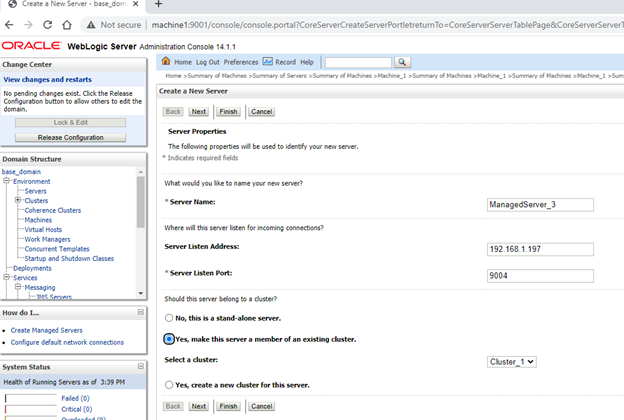Open Machines in Domain Structure tree
Viewport: 624px width, 420px height.
(x=38, y=220)
